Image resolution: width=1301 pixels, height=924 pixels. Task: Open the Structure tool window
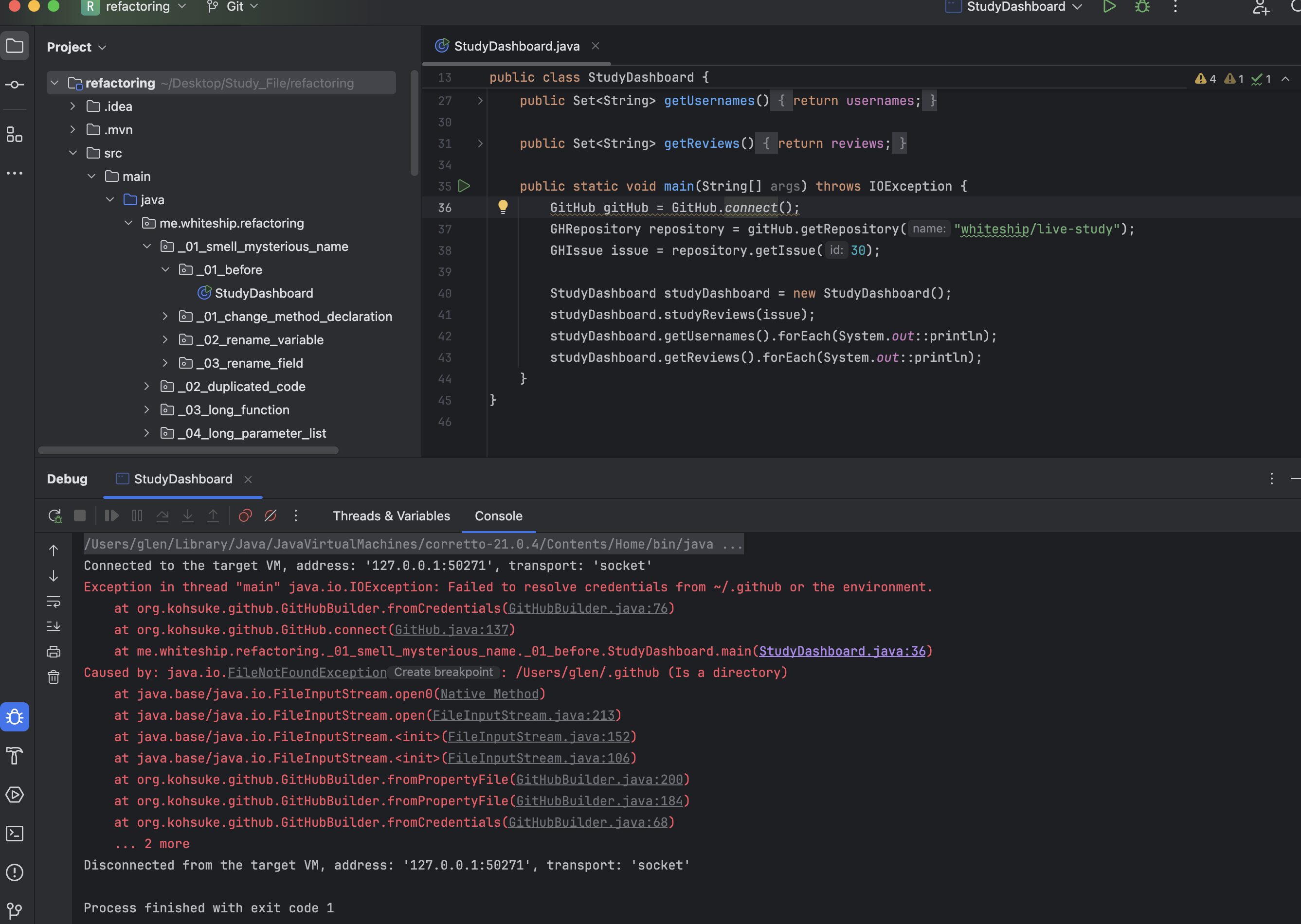click(15, 135)
